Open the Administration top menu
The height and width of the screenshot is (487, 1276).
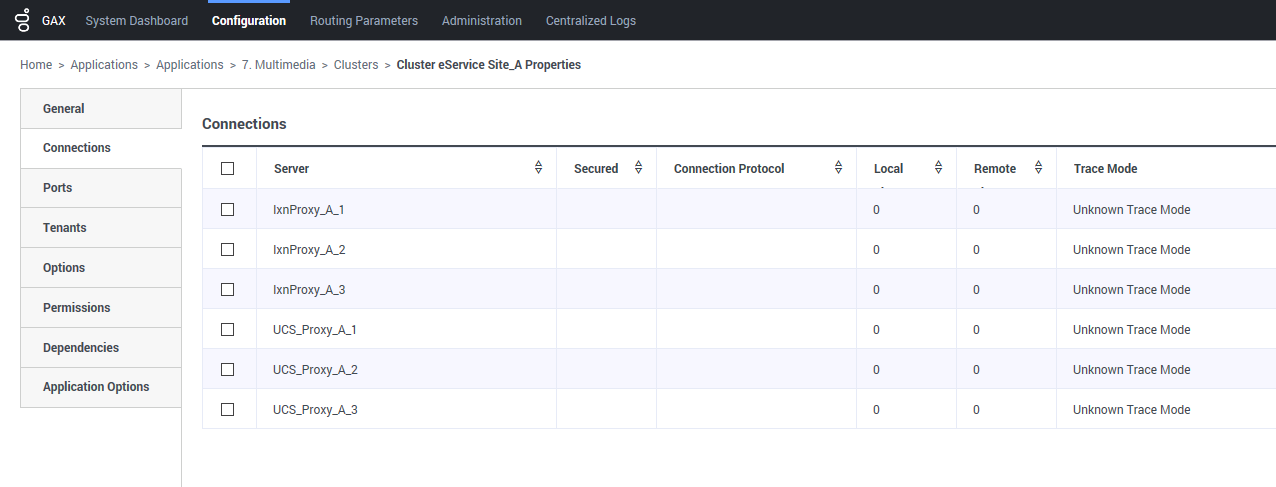(x=481, y=20)
